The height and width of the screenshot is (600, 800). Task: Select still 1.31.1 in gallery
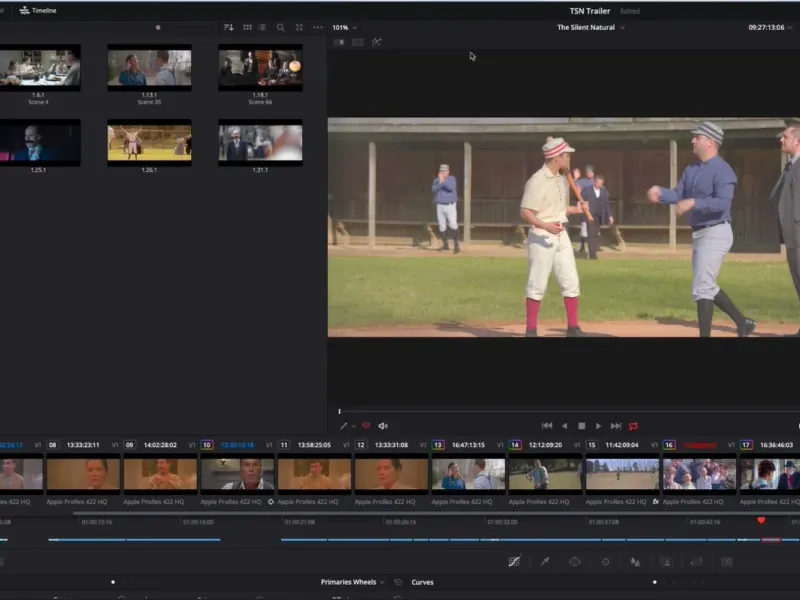[x=261, y=143]
